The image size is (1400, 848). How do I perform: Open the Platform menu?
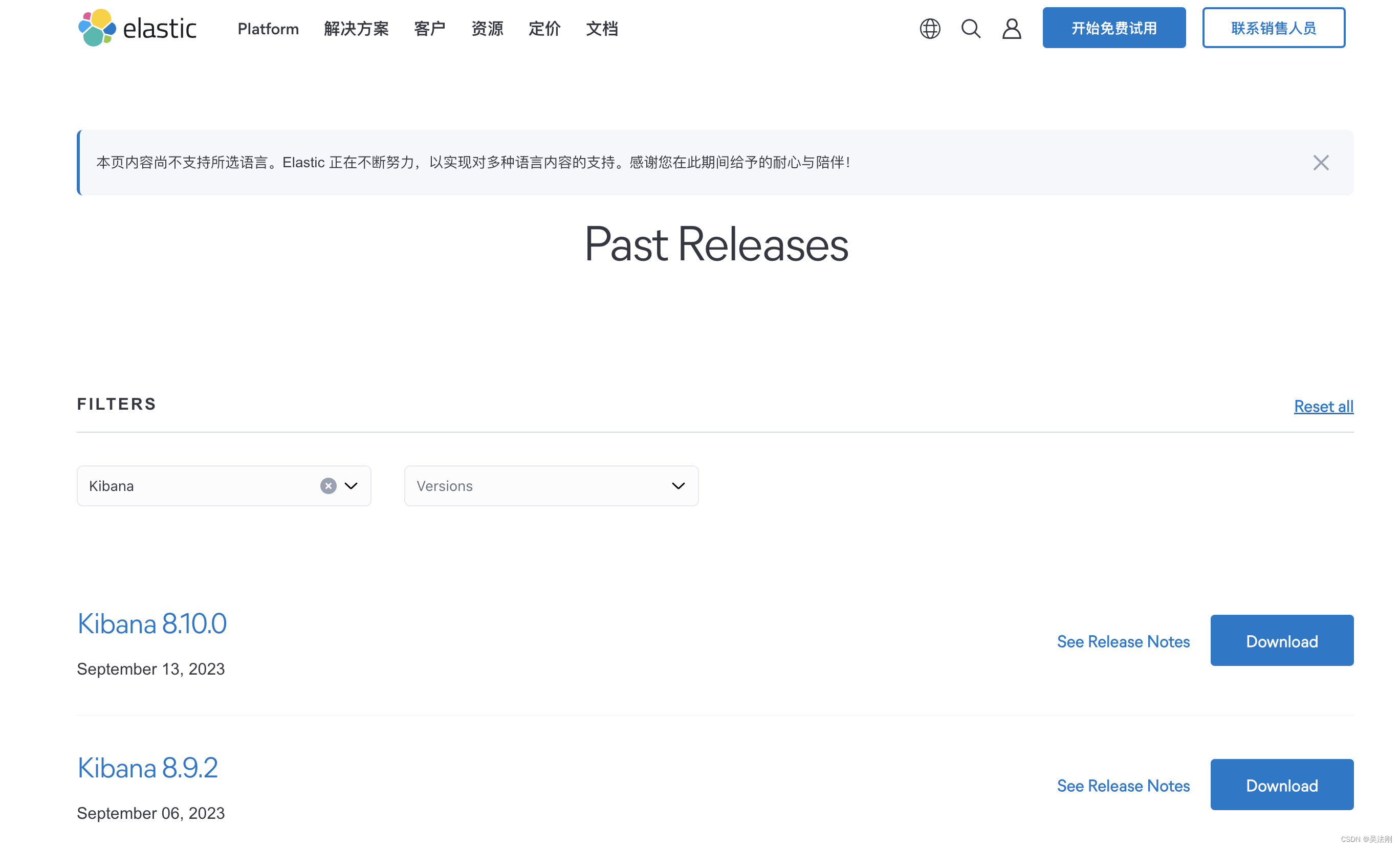(268, 29)
